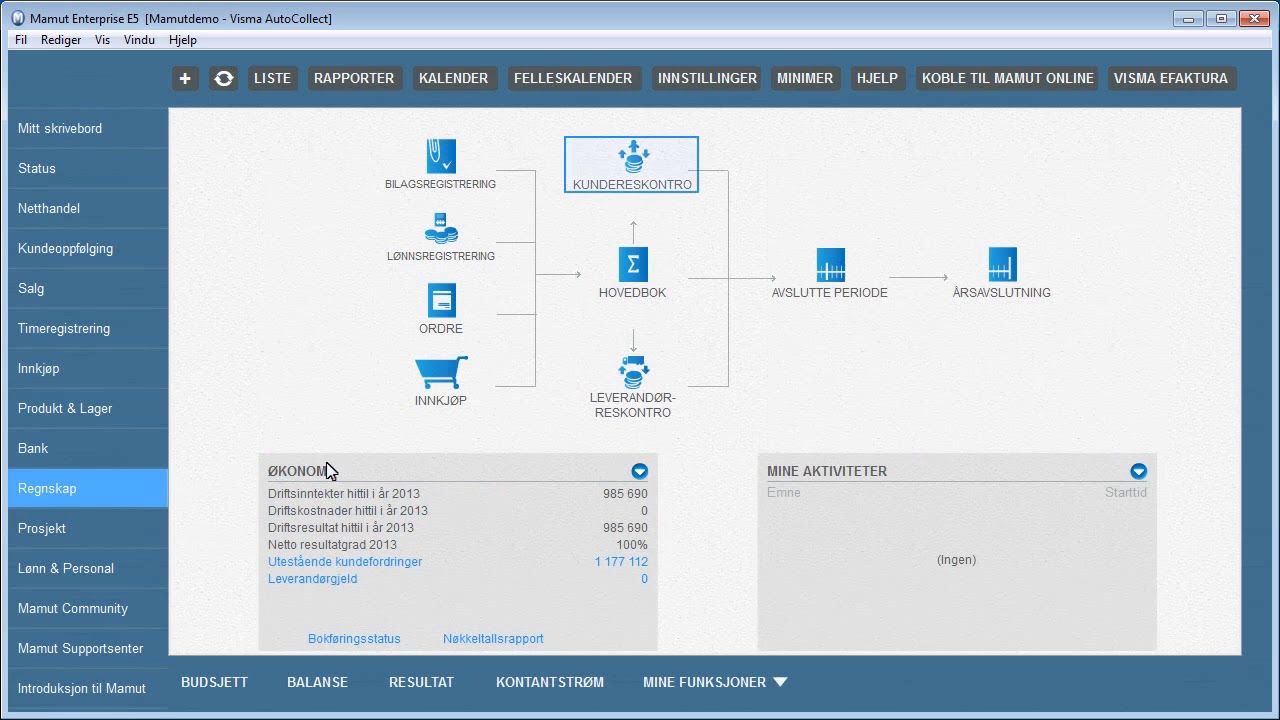Click the Driftsinntekter hittil i år 2013 row
The image size is (1280, 720).
click(458, 494)
